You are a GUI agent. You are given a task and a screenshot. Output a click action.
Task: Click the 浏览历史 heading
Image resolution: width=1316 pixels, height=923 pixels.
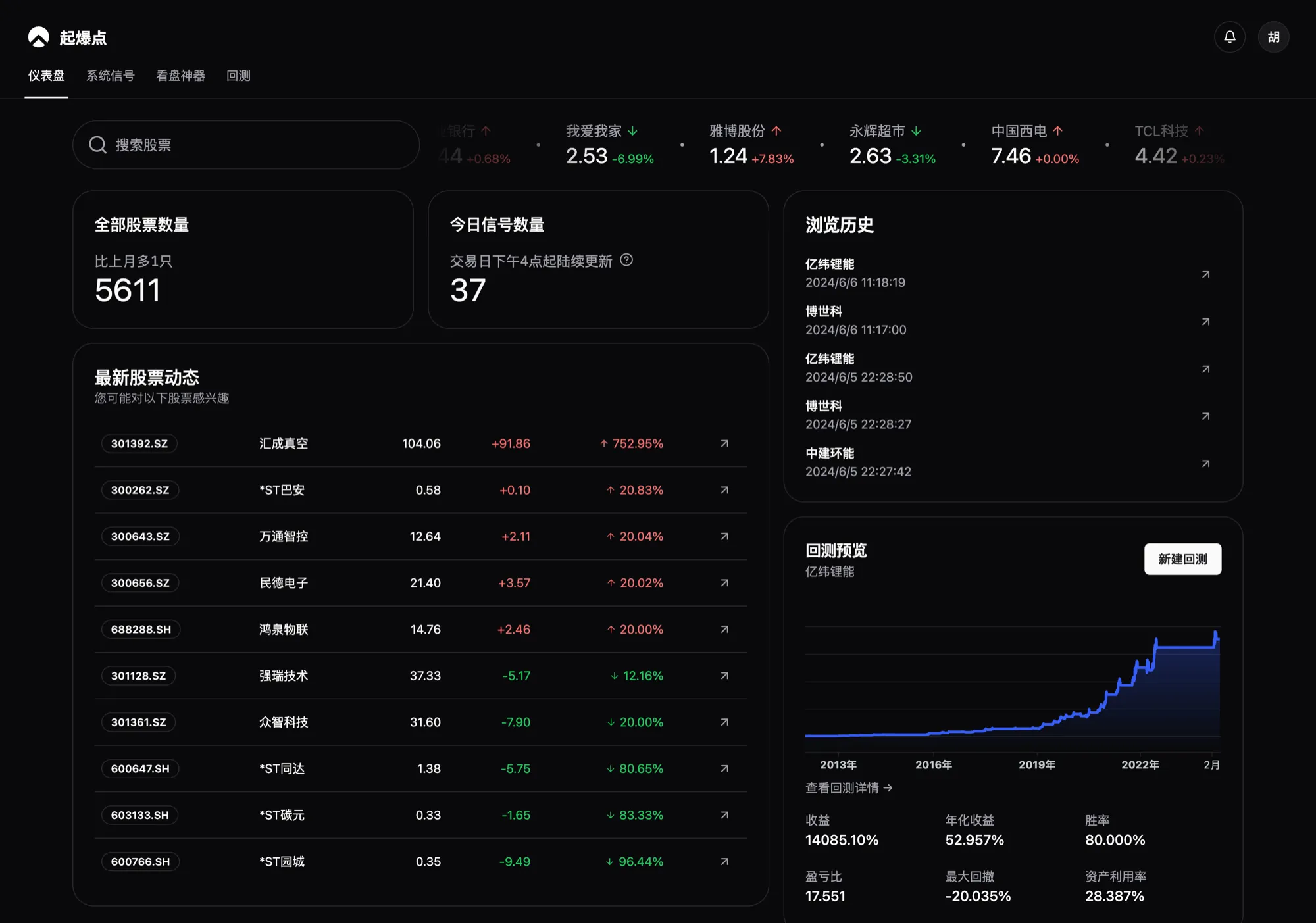click(x=840, y=225)
